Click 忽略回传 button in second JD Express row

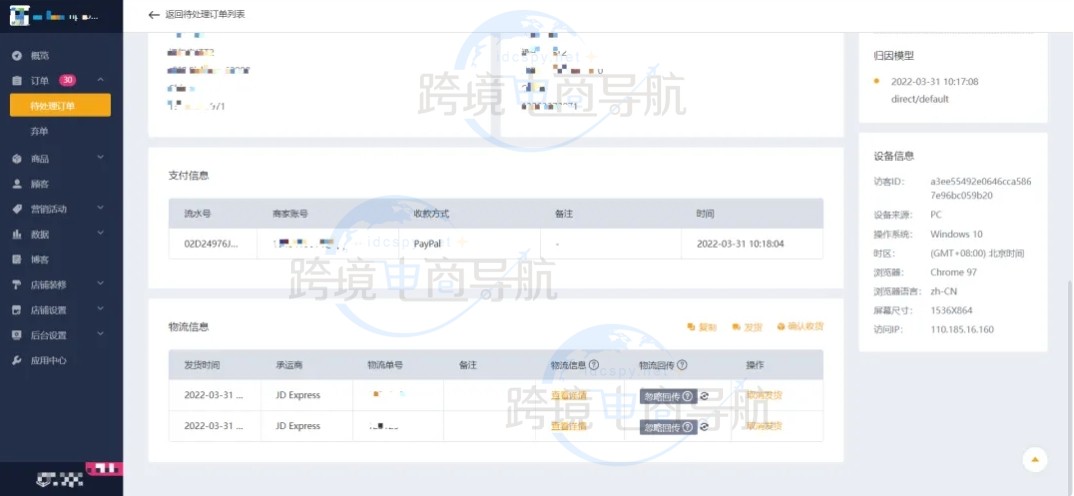pyautogui.click(x=668, y=427)
